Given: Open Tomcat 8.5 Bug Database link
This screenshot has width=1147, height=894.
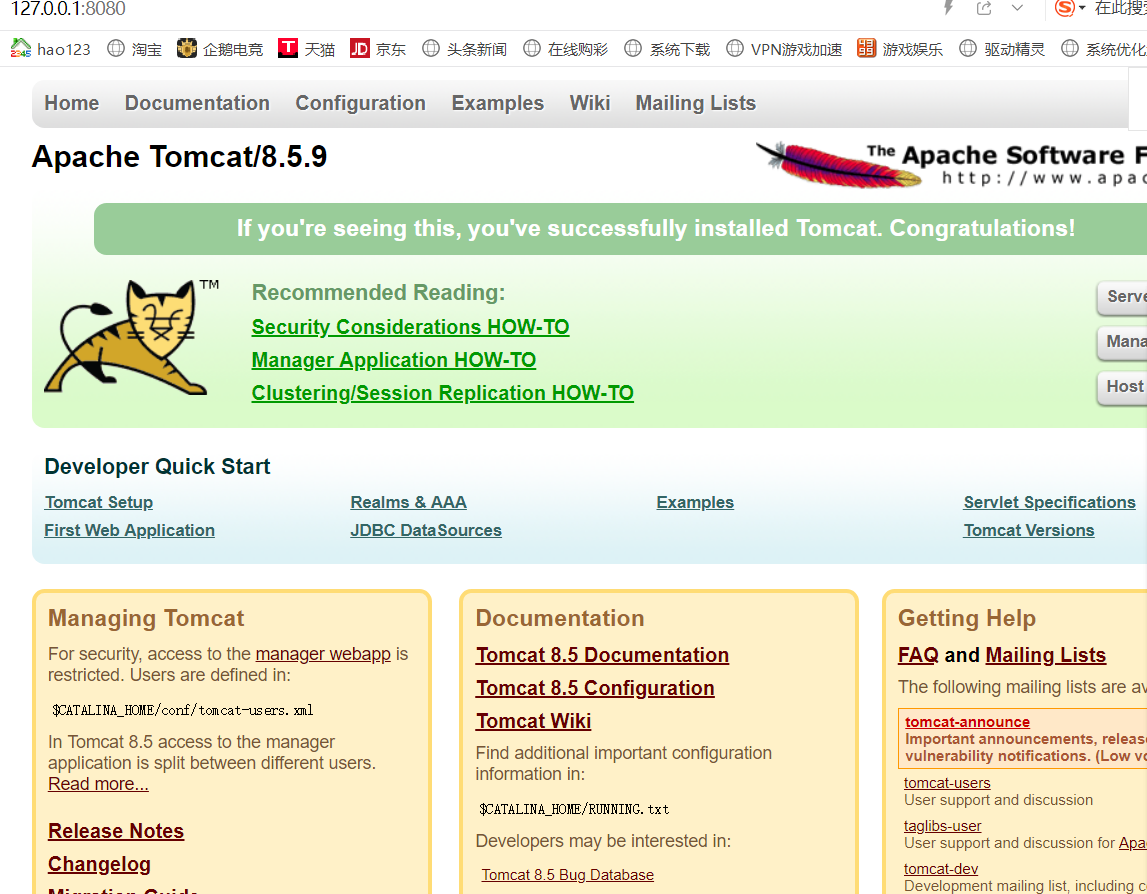Looking at the screenshot, I should [x=568, y=875].
